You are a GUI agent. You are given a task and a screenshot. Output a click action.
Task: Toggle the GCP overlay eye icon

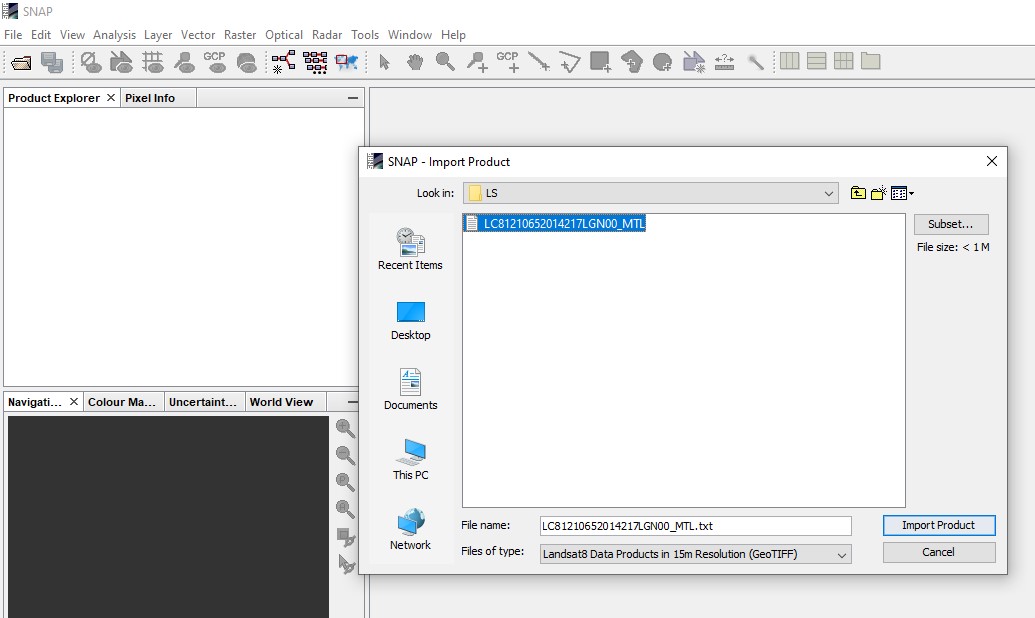pos(215,63)
